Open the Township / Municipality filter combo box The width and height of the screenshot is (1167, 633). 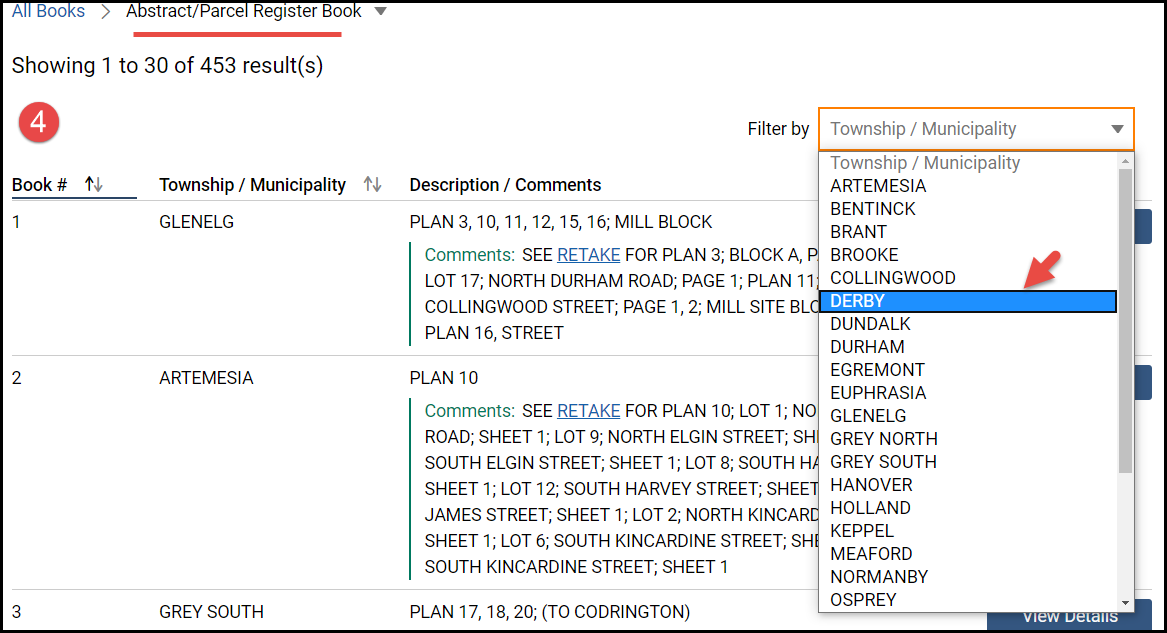point(975,129)
